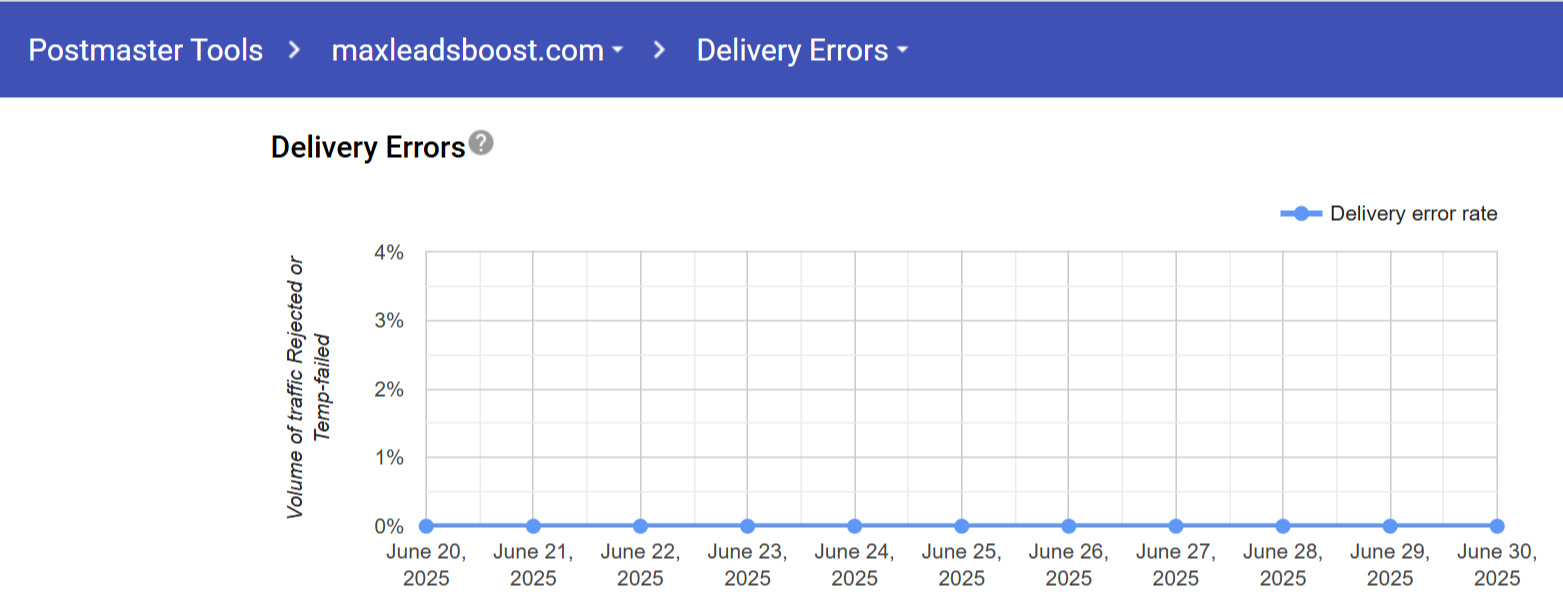Screen dimensions: 1563x615
Task: Go to Postmaster Tools home link
Action: click(145, 50)
